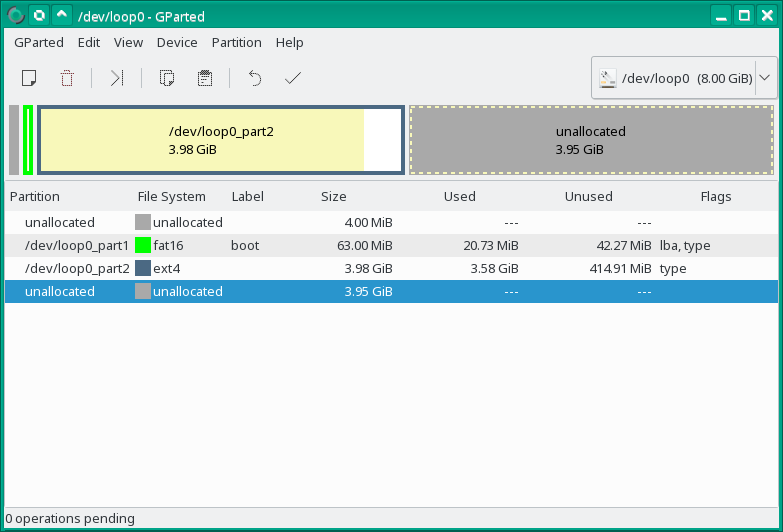Screen dimensions: 783x532
Task: Click the fat16 file system text
Action: tap(168, 245)
